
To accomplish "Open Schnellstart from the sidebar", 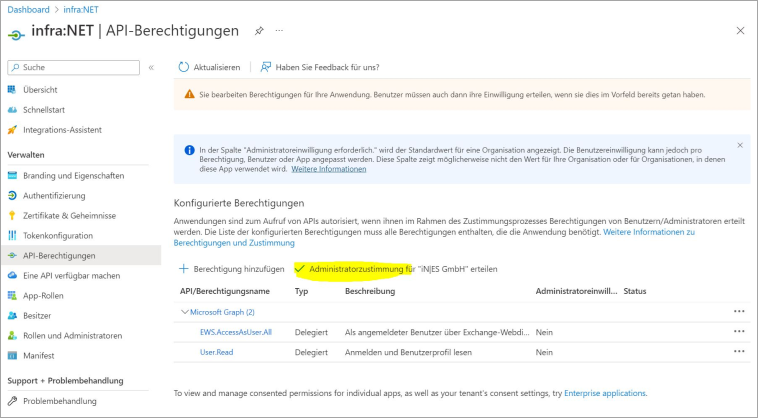I will click(x=43, y=109).
